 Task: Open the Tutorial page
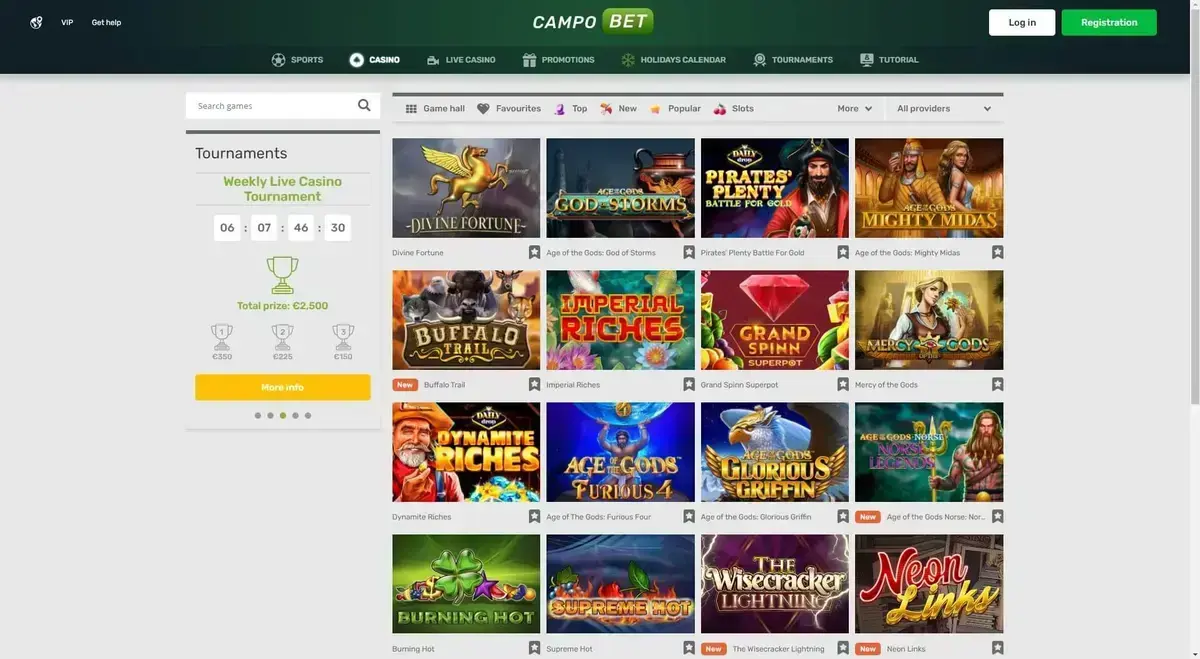(x=889, y=60)
